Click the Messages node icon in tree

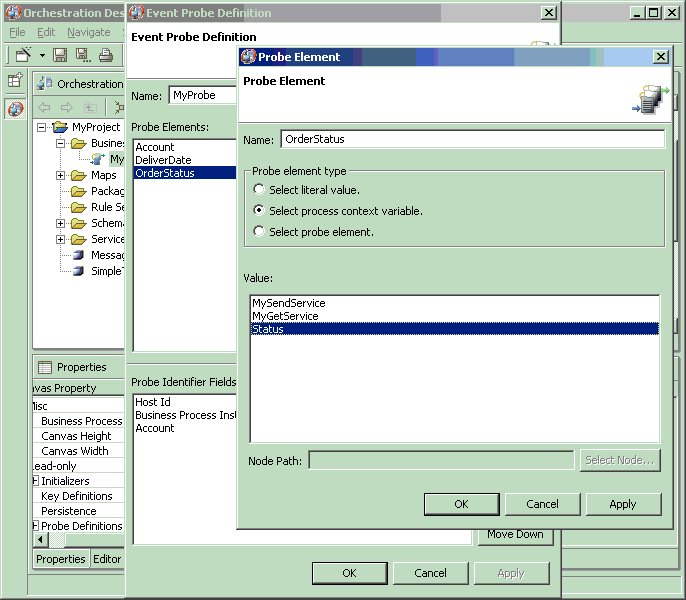coord(78,255)
